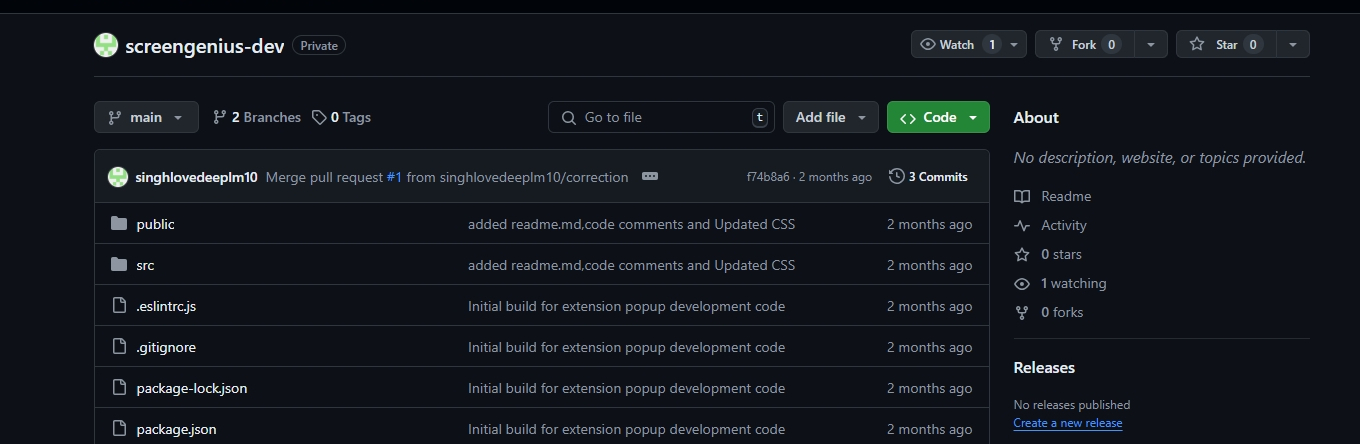Open the Releases heading link
This screenshot has width=1360, height=444.
[1044, 367]
